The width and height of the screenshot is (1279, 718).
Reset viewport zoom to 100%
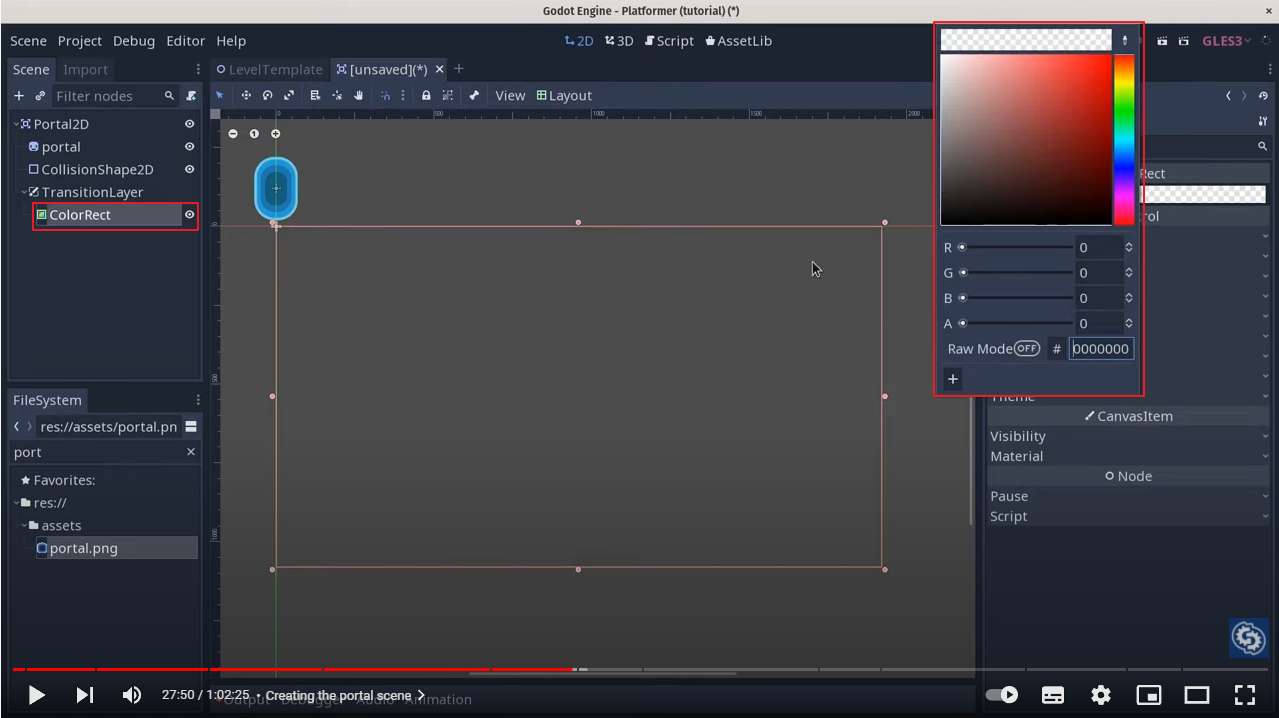(254, 134)
